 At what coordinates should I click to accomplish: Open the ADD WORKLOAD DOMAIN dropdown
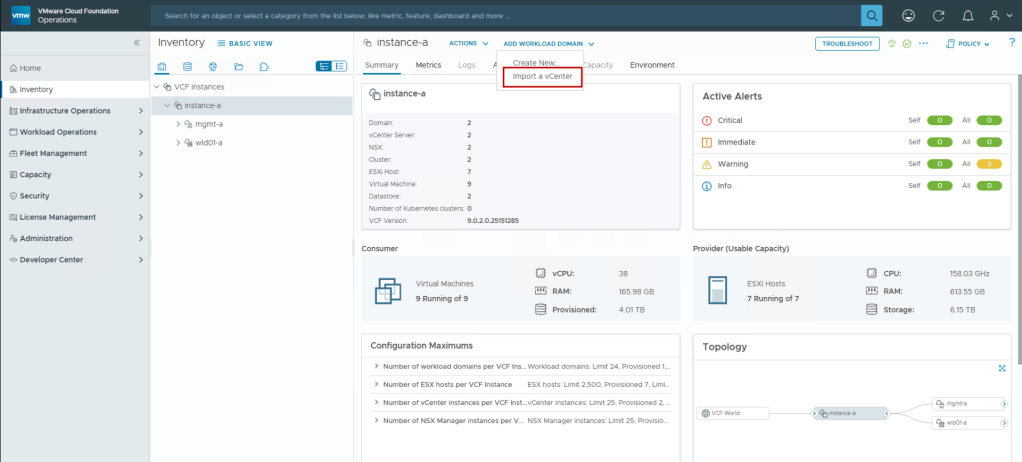click(x=549, y=44)
